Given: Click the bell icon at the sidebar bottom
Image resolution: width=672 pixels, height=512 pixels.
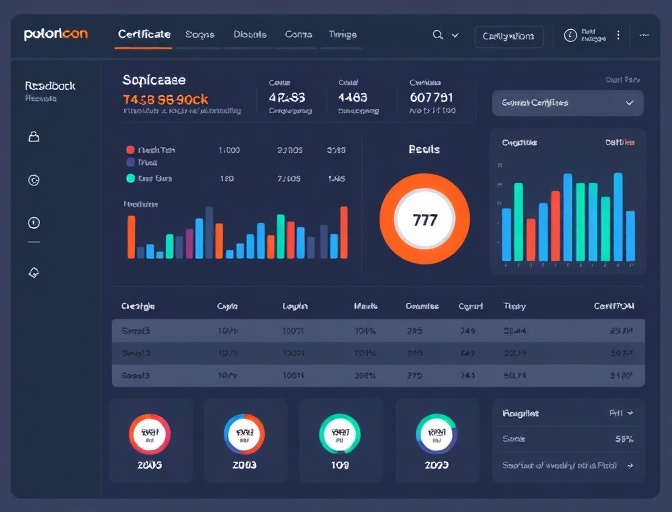Looking at the screenshot, I should tap(33, 272).
